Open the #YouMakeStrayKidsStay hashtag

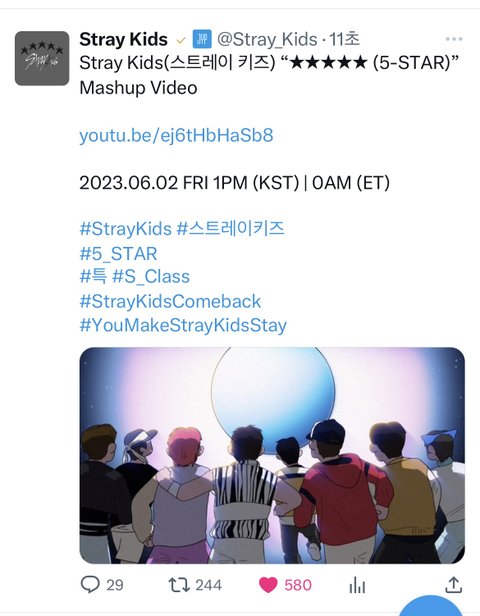[183, 326]
